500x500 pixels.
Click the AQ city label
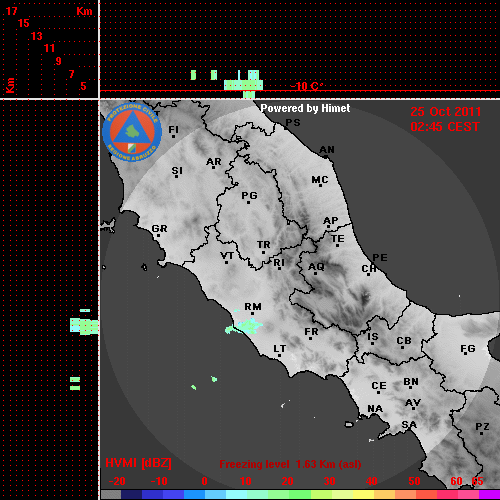coord(316,267)
